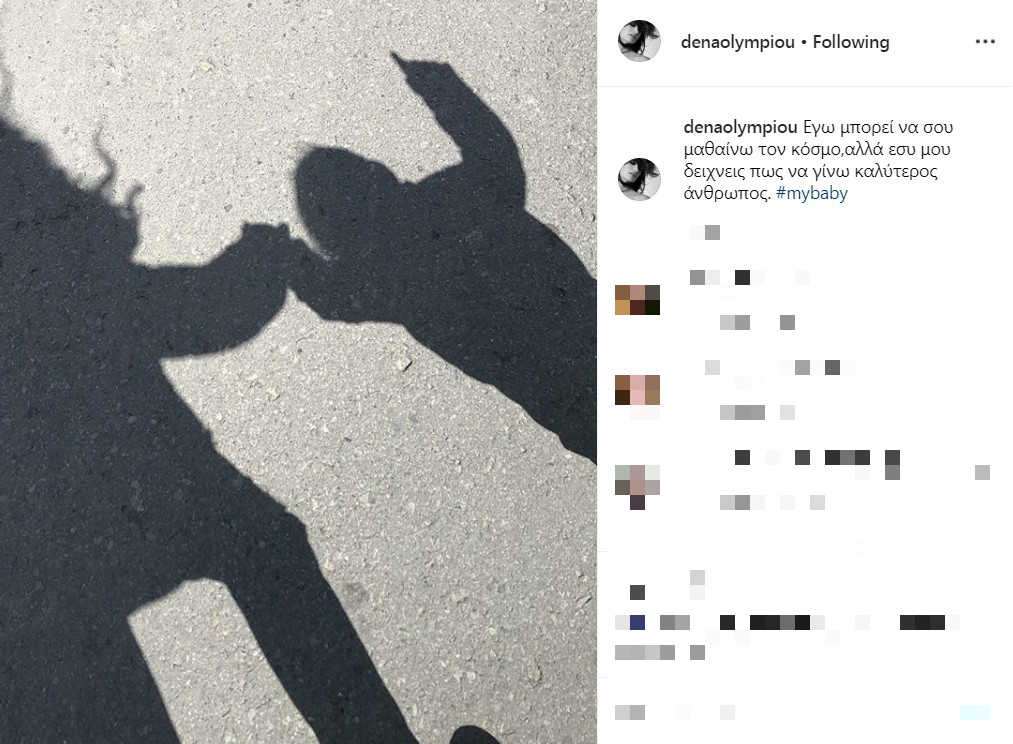
Task: Click the avatar beside the caption text
Action: coord(639,179)
